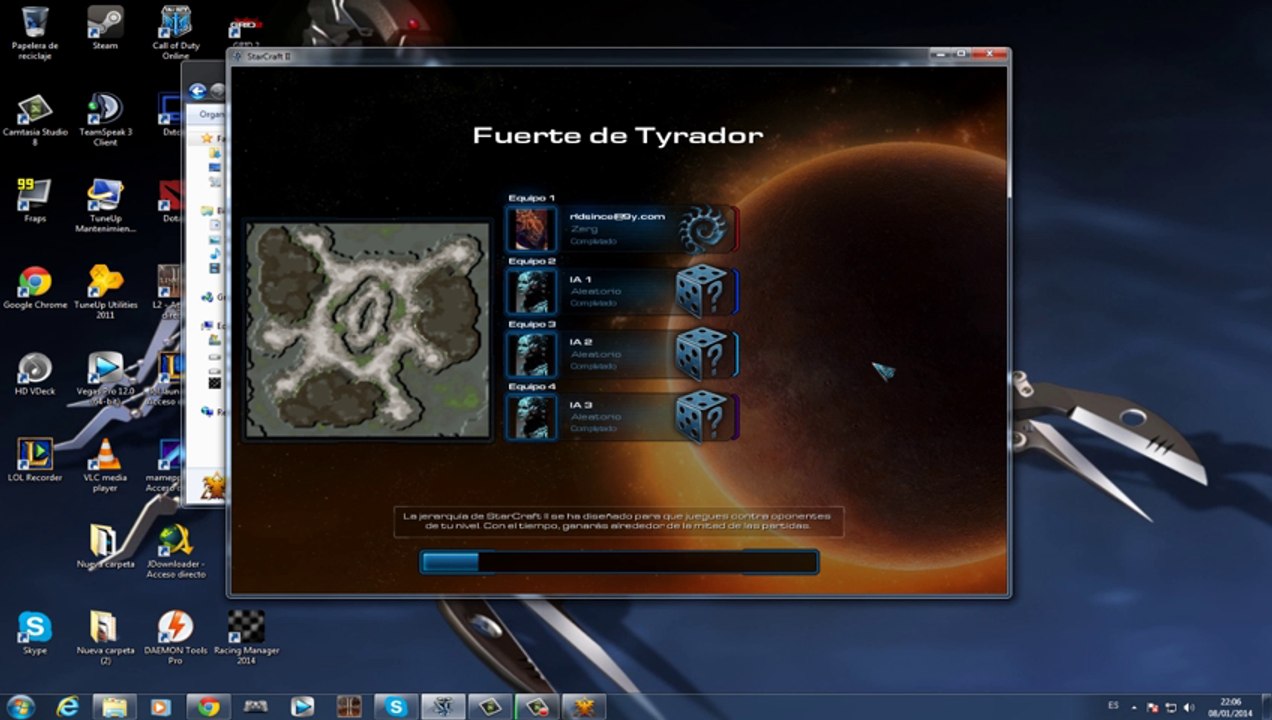The height and width of the screenshot is (720, 1272).
Task: Switch to Skype in the taskbar
Action: click(396, 707)
